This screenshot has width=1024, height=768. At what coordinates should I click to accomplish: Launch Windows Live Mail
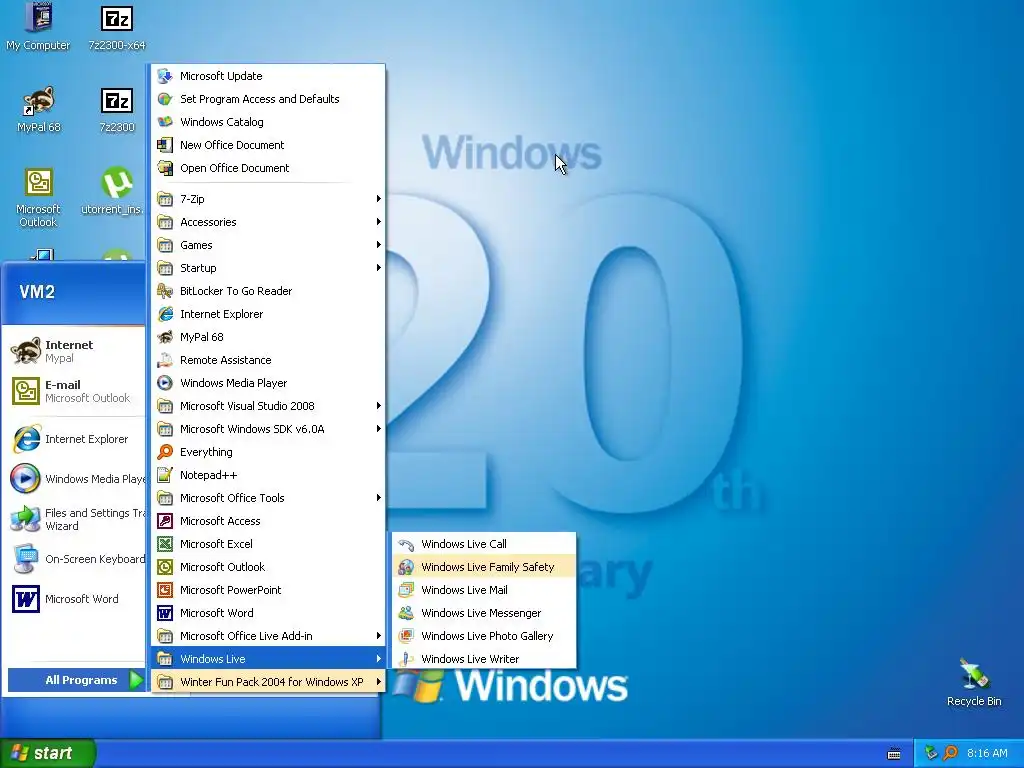click(x=484, y=590)
